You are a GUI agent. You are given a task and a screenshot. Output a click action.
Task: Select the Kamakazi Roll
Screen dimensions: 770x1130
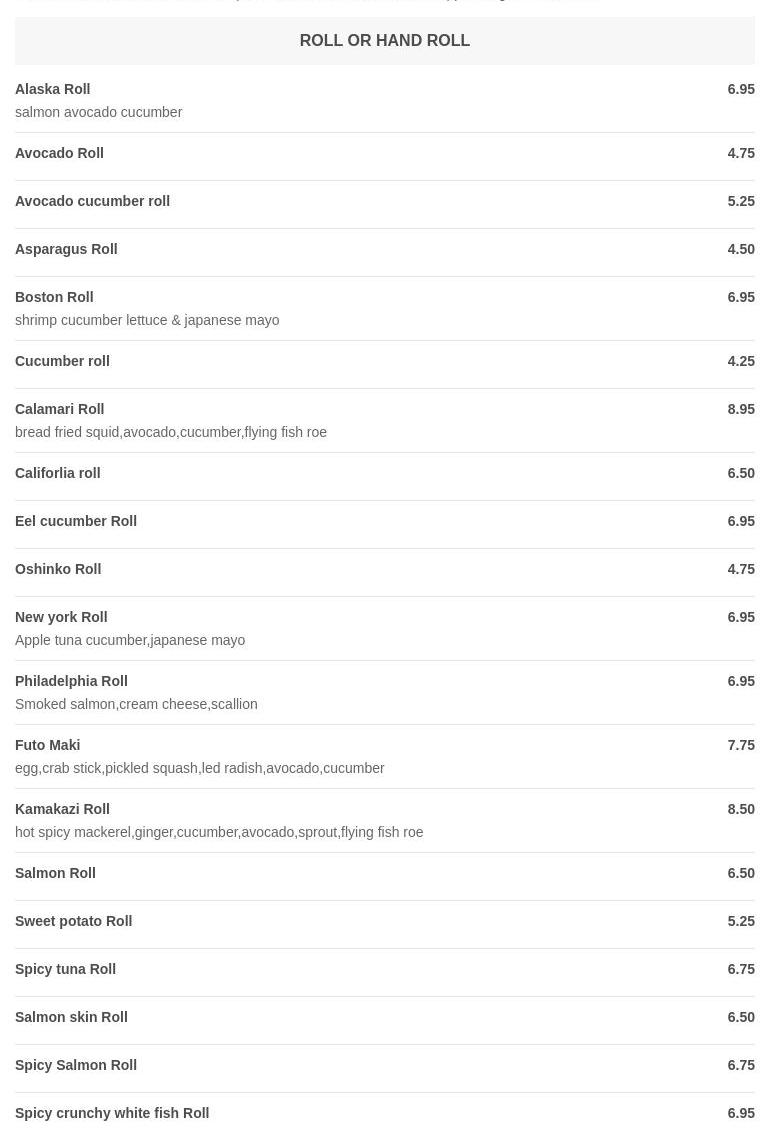(x=62, y=809)
